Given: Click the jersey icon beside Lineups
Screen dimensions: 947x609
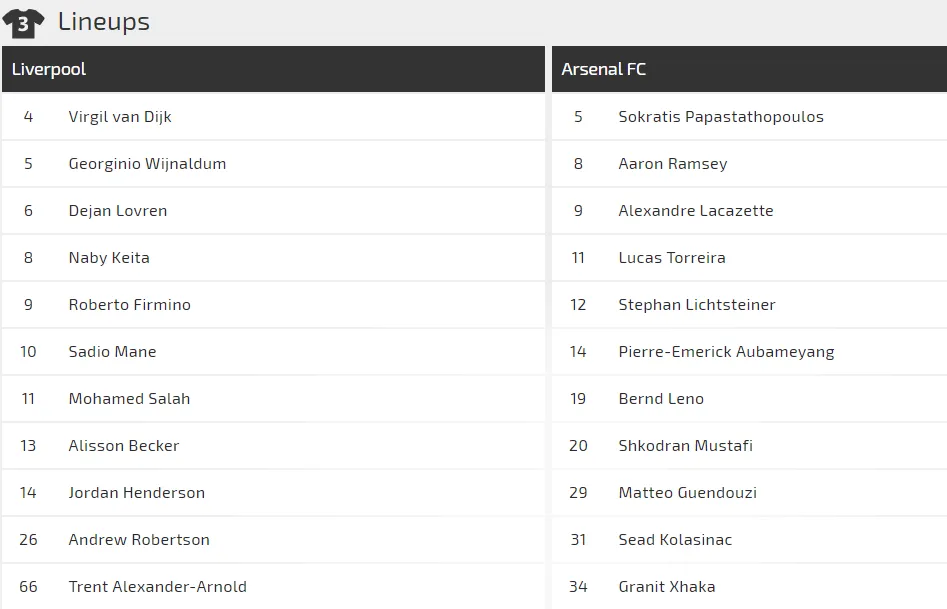Looking at the screenshot, I should pos(23,22).
